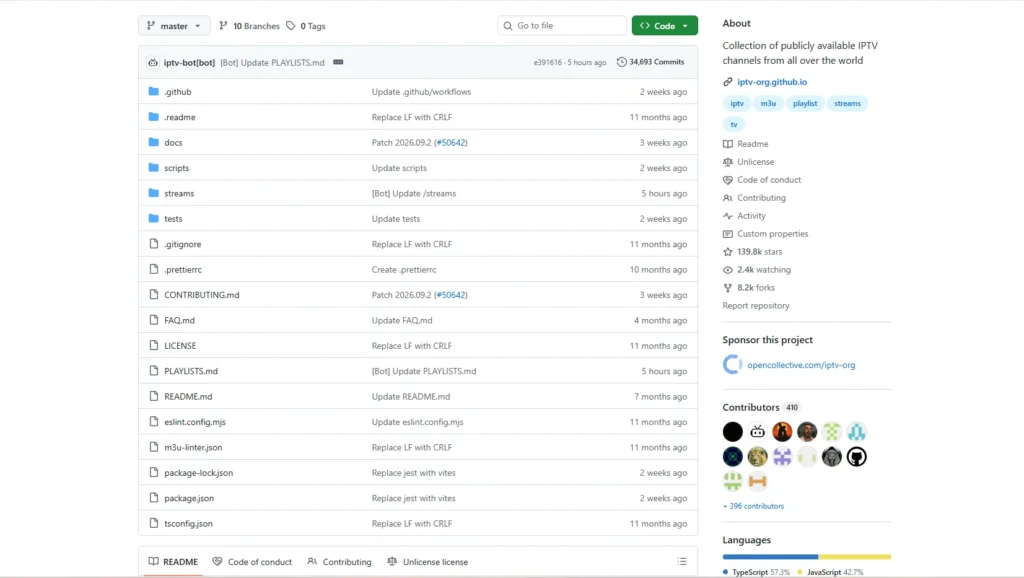
Task: Click the yellow JavaScript language bar segment
Action: coord(855,556)
